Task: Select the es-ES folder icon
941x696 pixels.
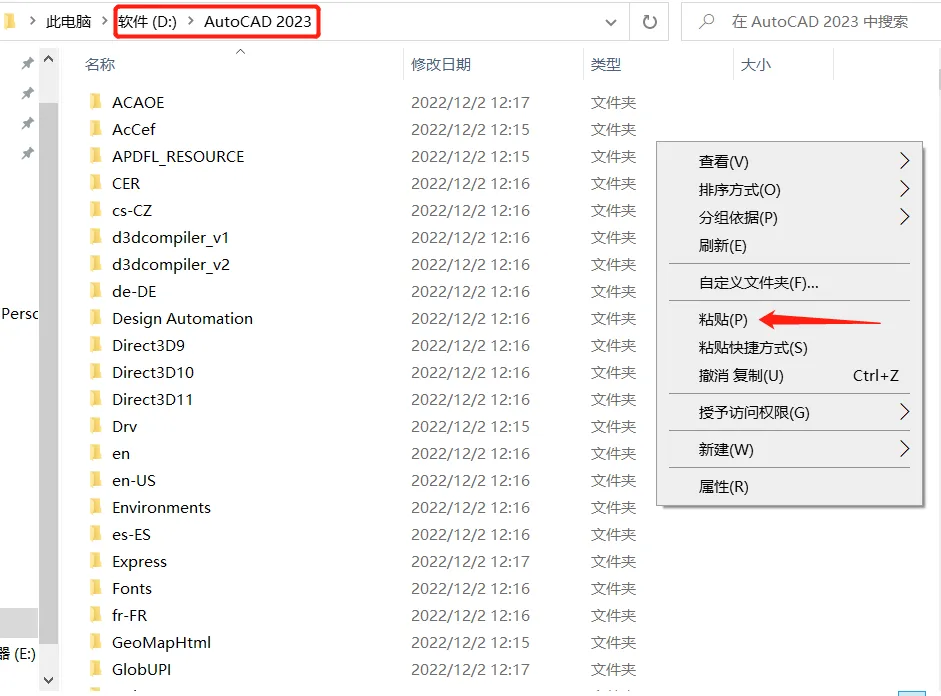Action: (95, 533)
